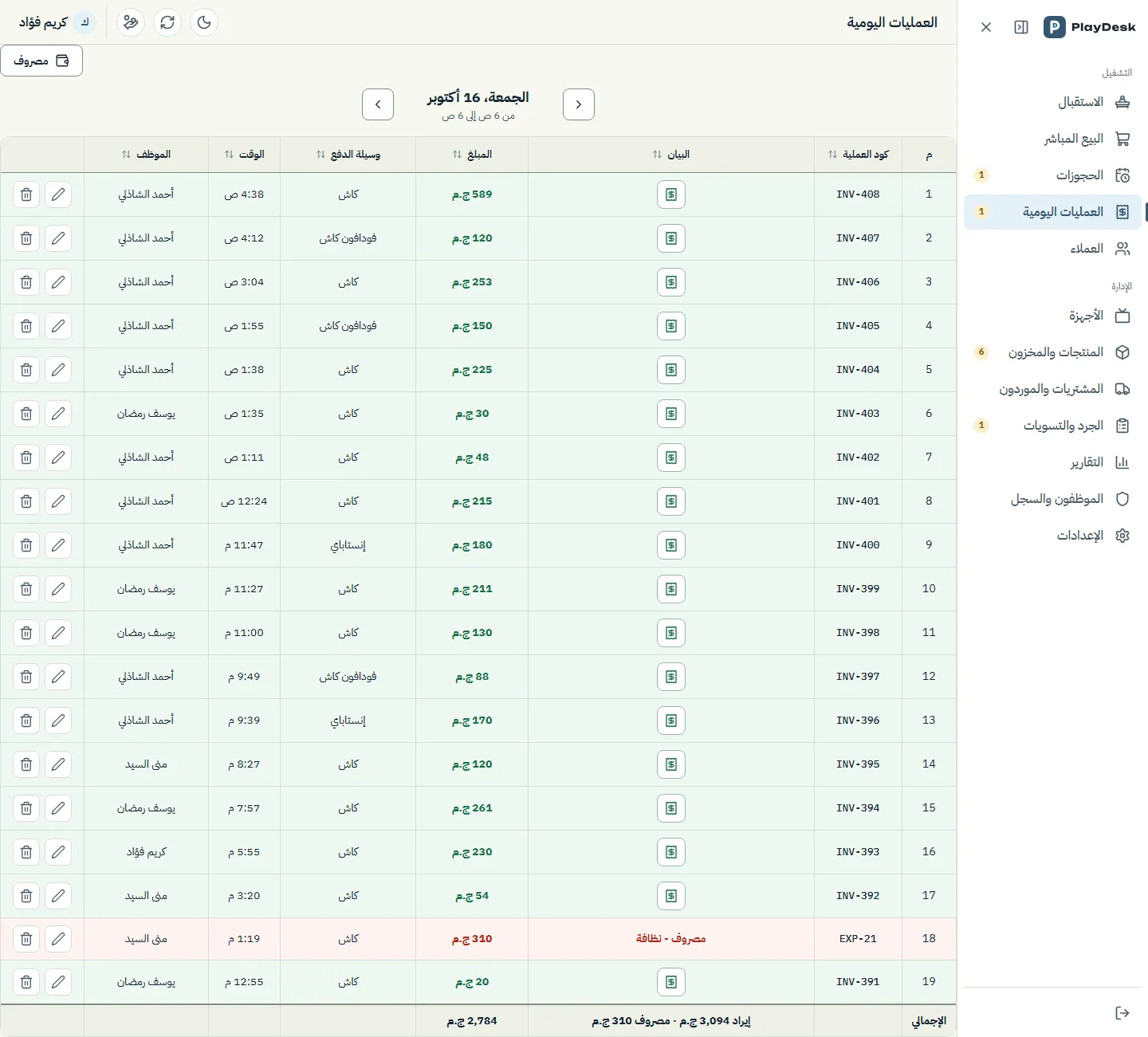Go to next day with the right-pointing chevron
The image size is (1148, 1037).
click(579, 104)
